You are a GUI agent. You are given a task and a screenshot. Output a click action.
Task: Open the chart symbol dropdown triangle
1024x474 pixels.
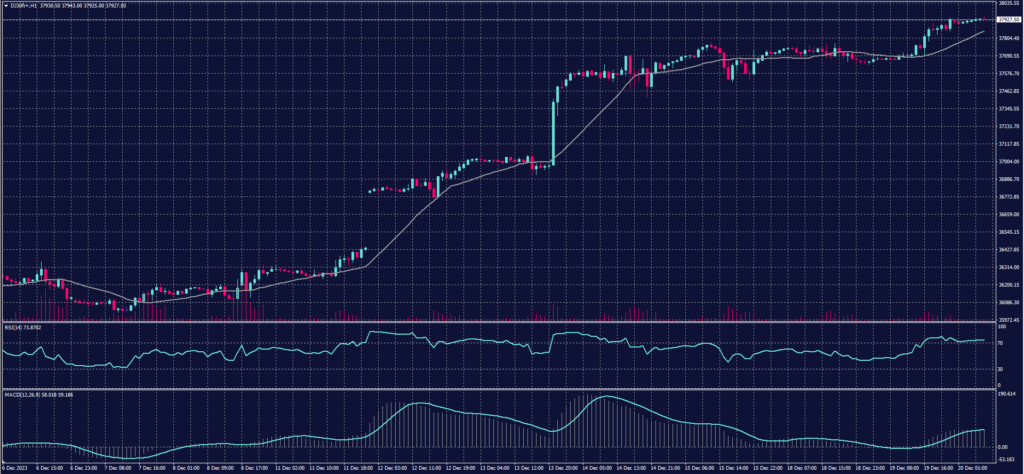click(5, 4)
